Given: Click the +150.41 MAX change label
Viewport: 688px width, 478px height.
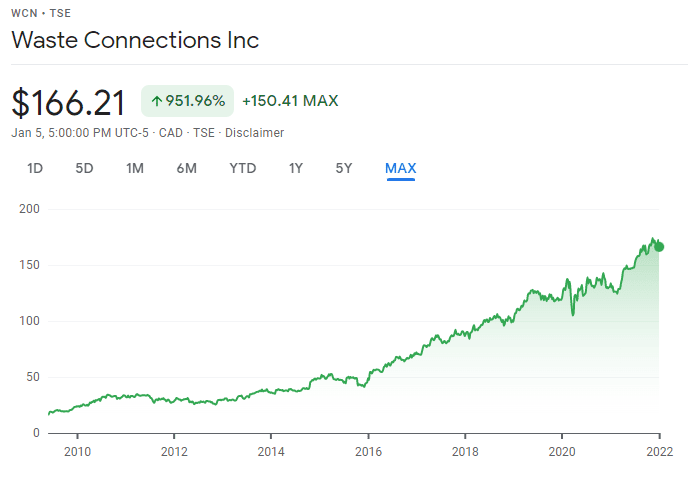Looking at the screenshot, I should (290, 101).
